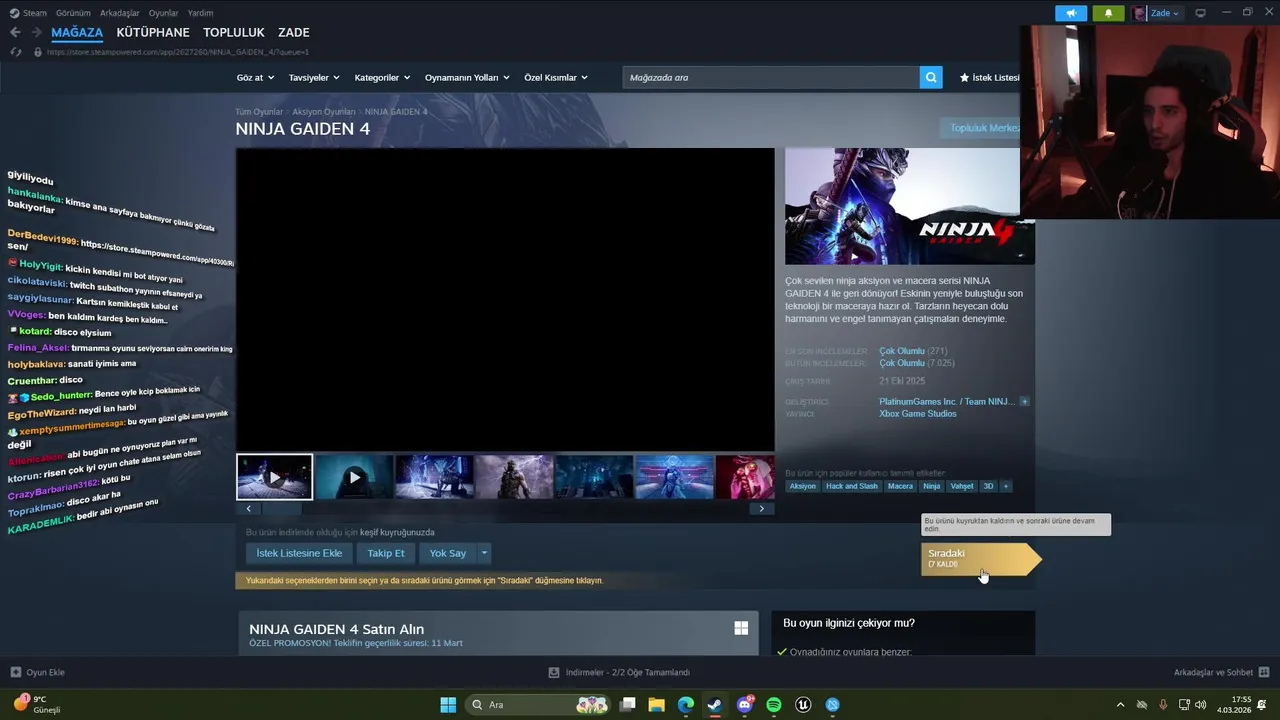
Task: Open the Görünüm menu
Action: 73,13
